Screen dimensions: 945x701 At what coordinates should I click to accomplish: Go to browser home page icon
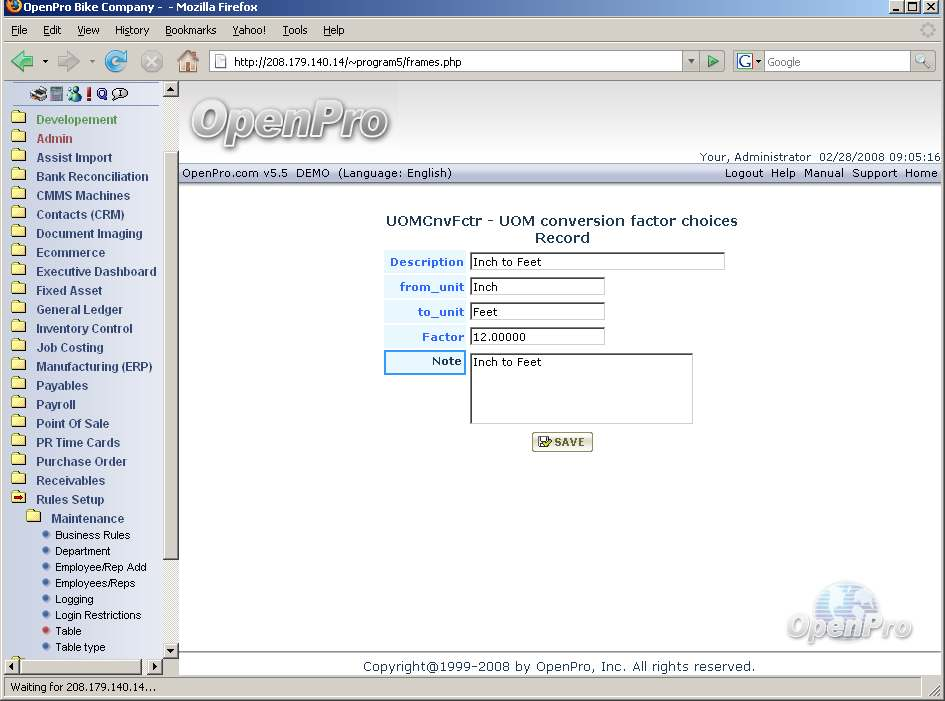tap(187, 62)
